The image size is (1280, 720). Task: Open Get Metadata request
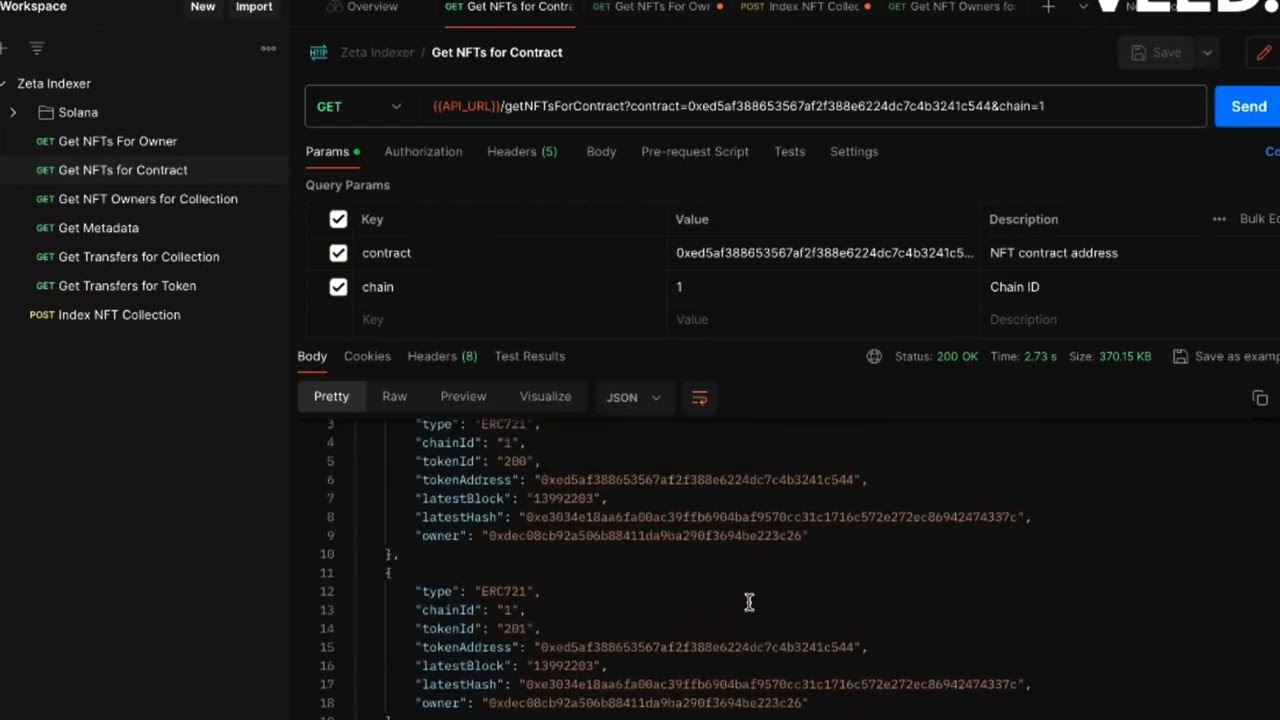pos(98,228)
